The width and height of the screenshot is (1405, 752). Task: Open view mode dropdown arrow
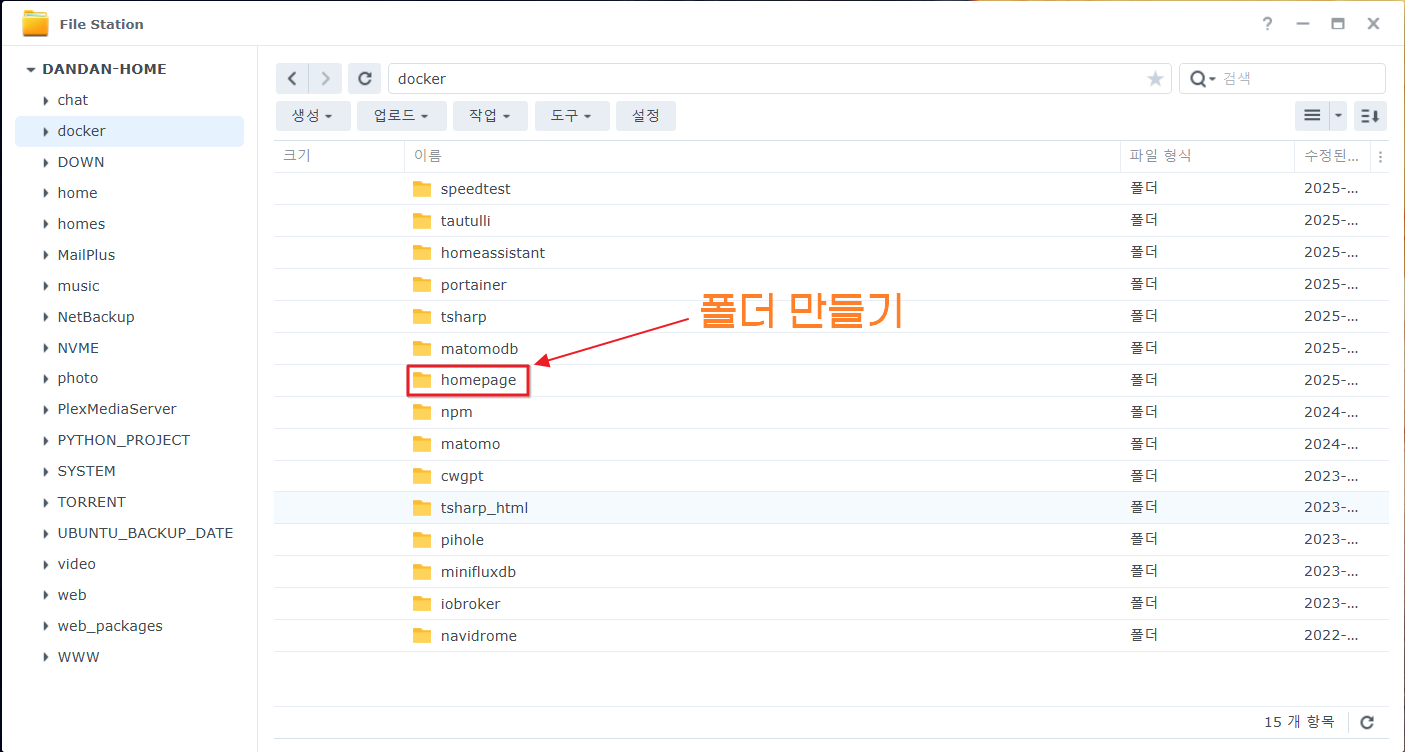coord(1338,116)
